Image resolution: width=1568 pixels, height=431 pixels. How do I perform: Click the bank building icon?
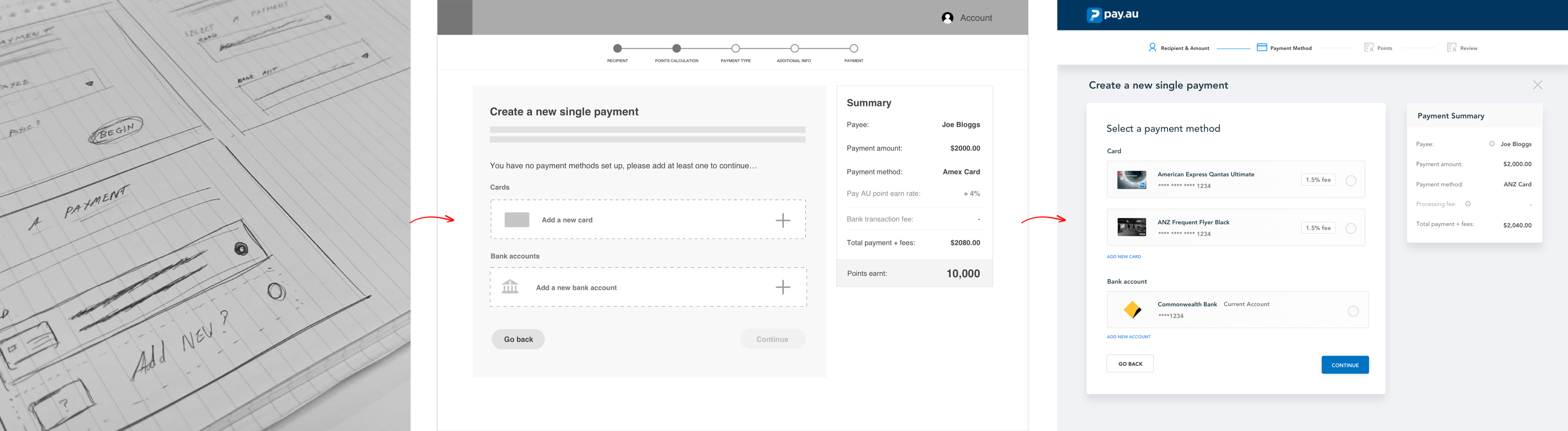tap(509, 287)
